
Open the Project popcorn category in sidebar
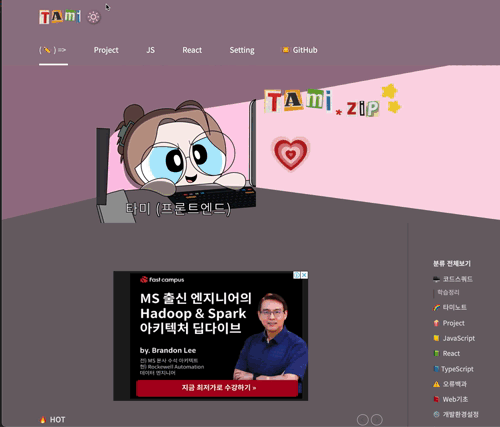pos(449,323)
